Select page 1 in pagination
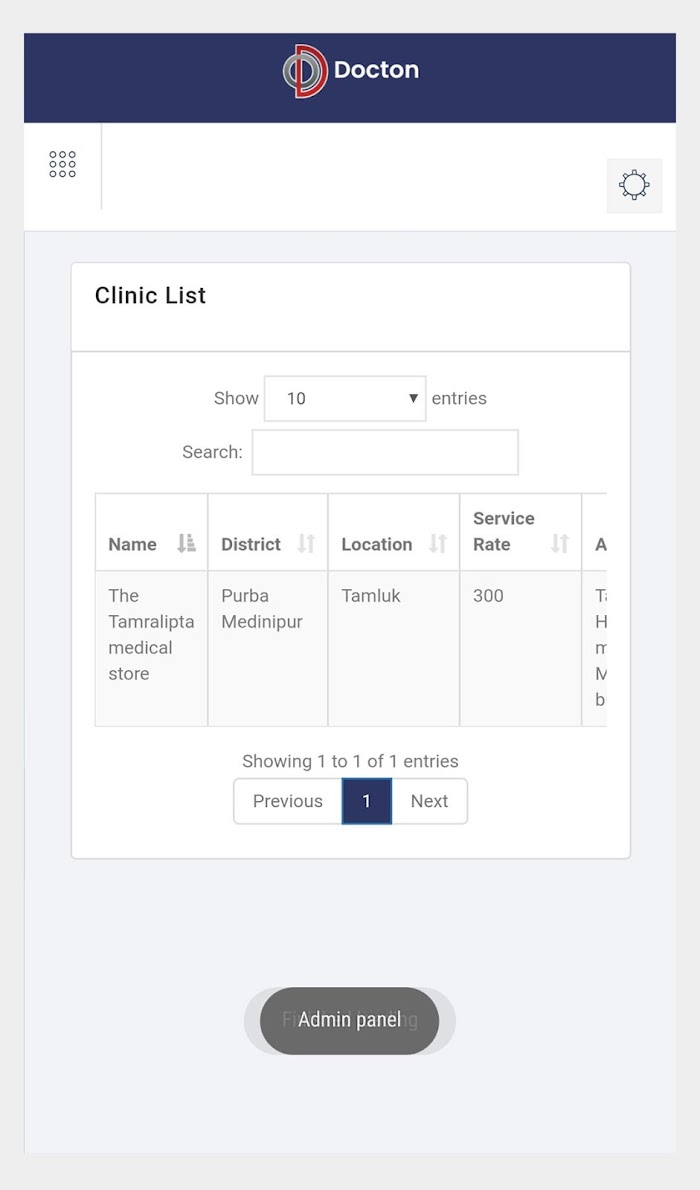Viewport: 700px width, 1190px height. [367, 801]
